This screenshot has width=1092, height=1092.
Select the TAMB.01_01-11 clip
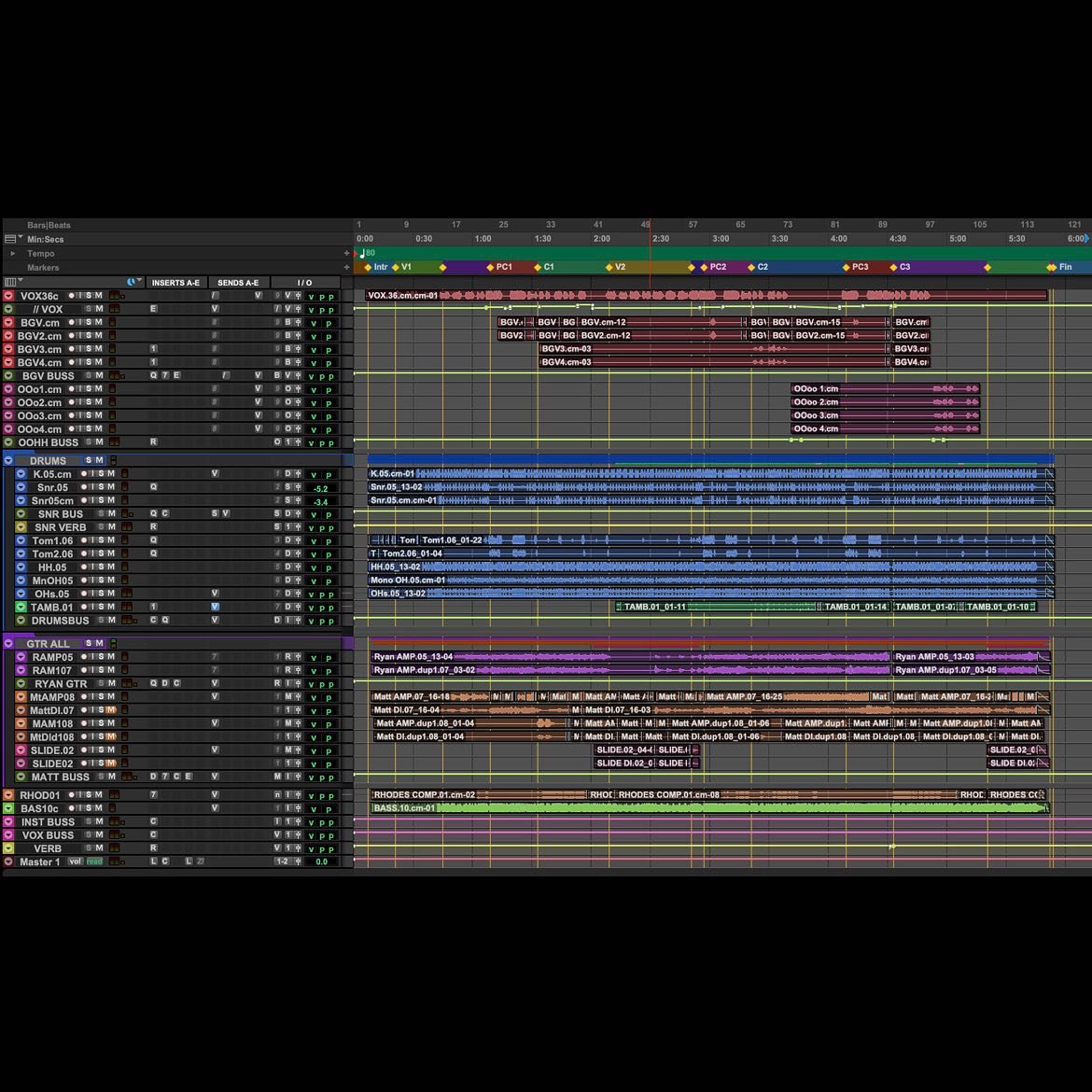click(716, 607)
